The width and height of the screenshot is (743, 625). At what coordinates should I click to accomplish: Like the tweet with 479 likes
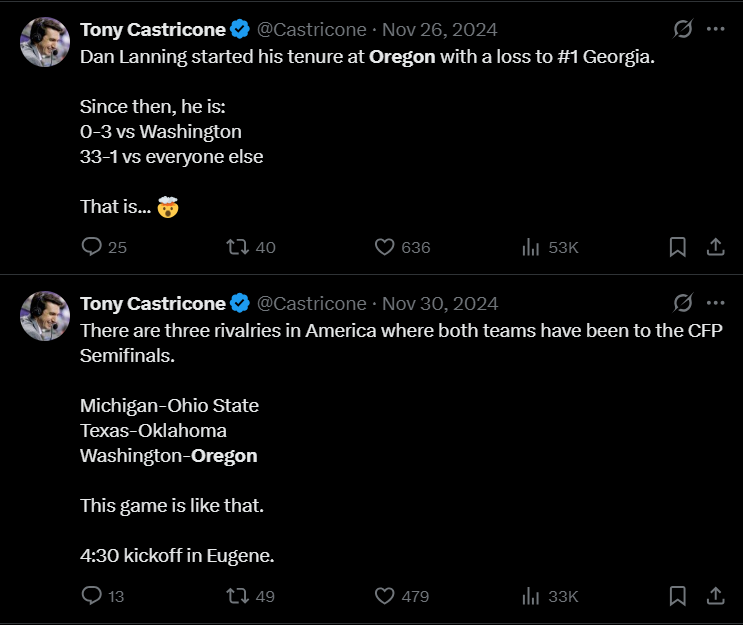(386, 596)
